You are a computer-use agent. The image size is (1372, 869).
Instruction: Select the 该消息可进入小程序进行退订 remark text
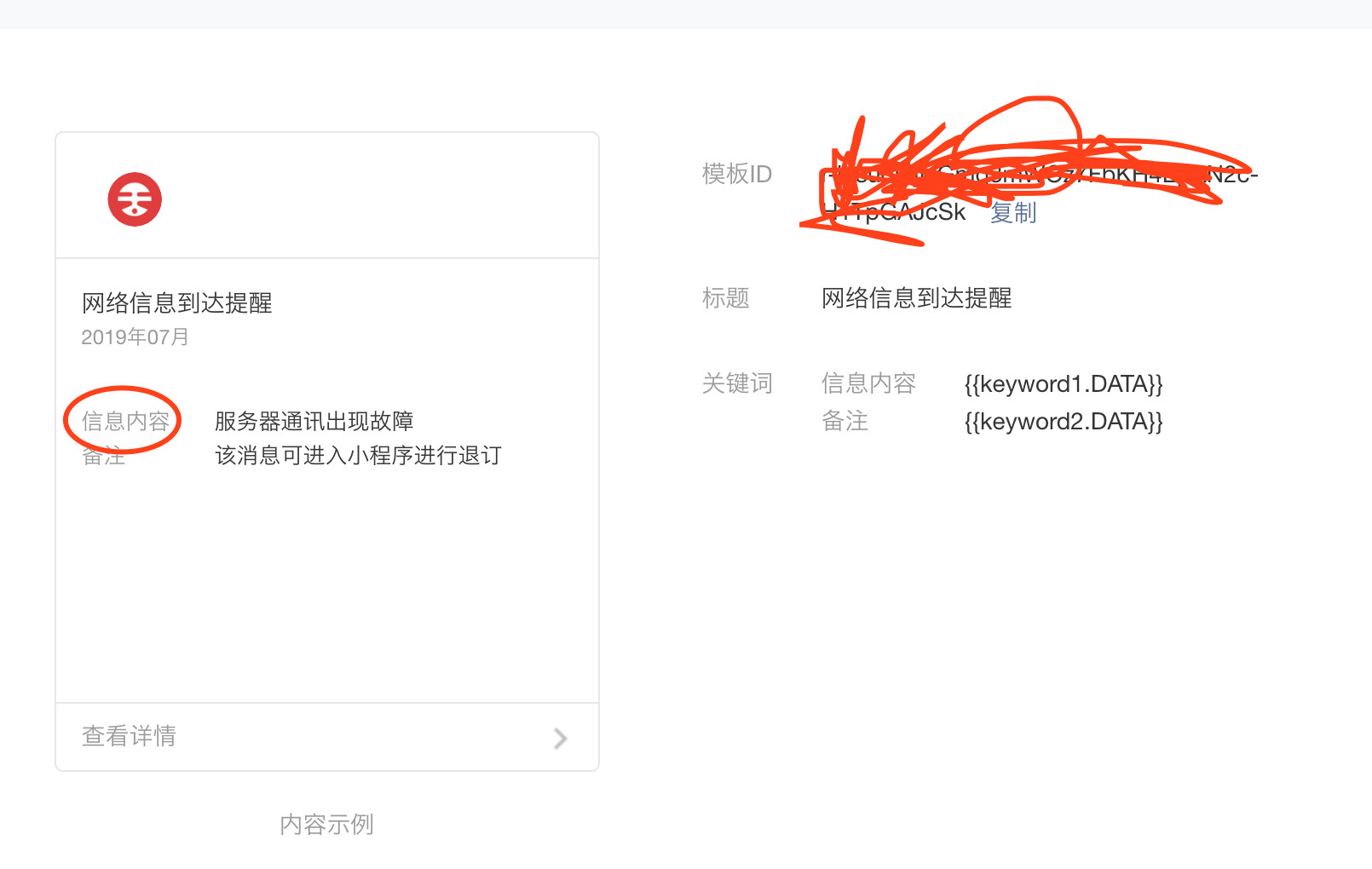click(x=358, y=456)
